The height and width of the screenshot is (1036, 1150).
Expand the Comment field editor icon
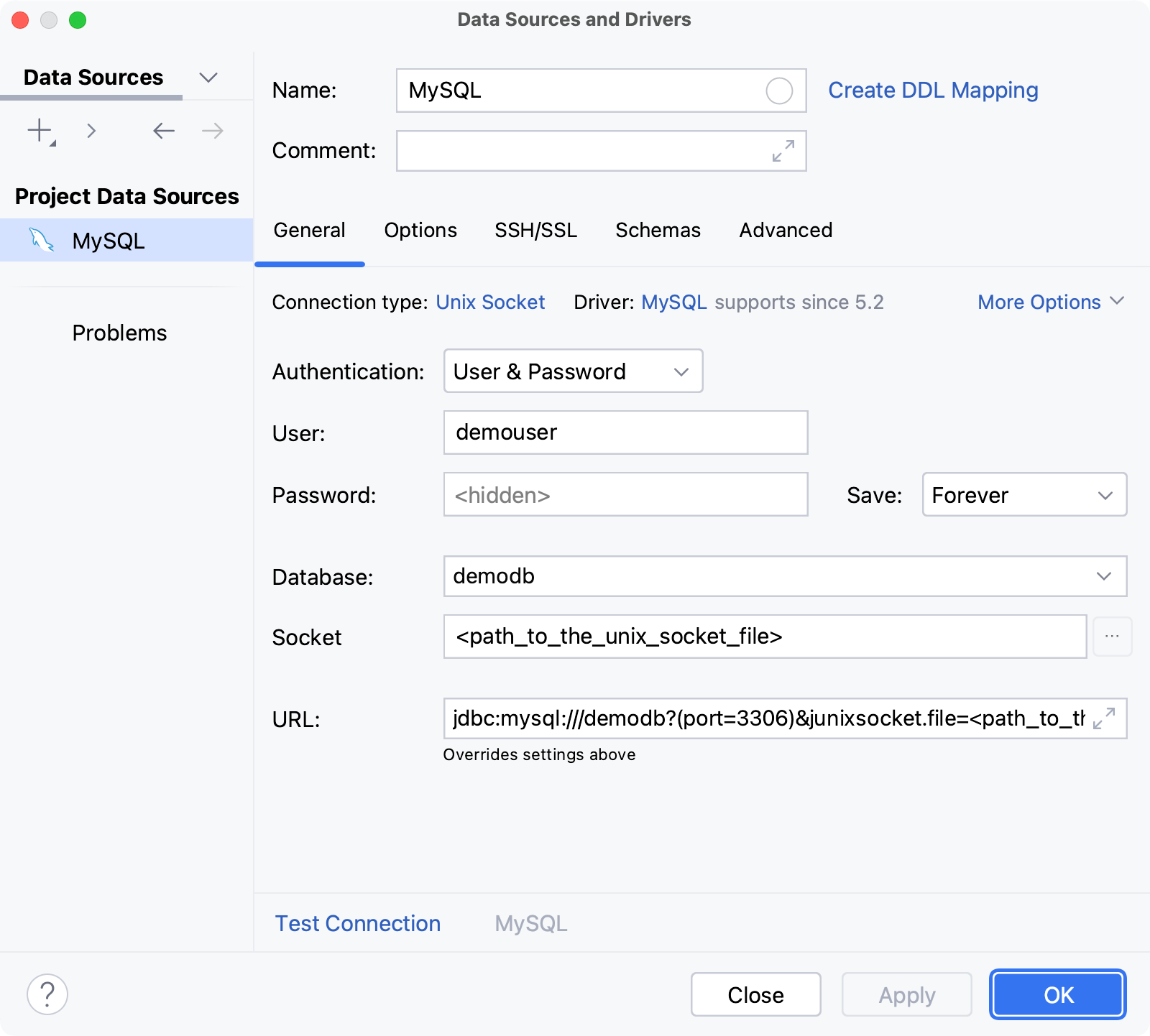783,150
